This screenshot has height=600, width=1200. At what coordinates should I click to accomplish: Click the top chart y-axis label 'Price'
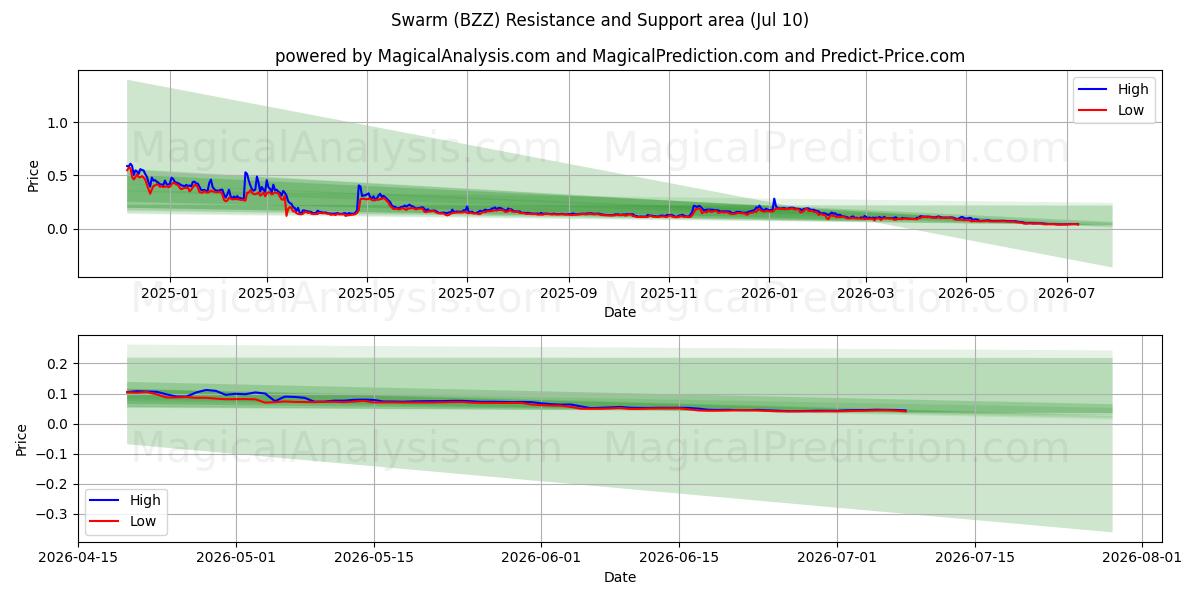[x=33, y=176]
